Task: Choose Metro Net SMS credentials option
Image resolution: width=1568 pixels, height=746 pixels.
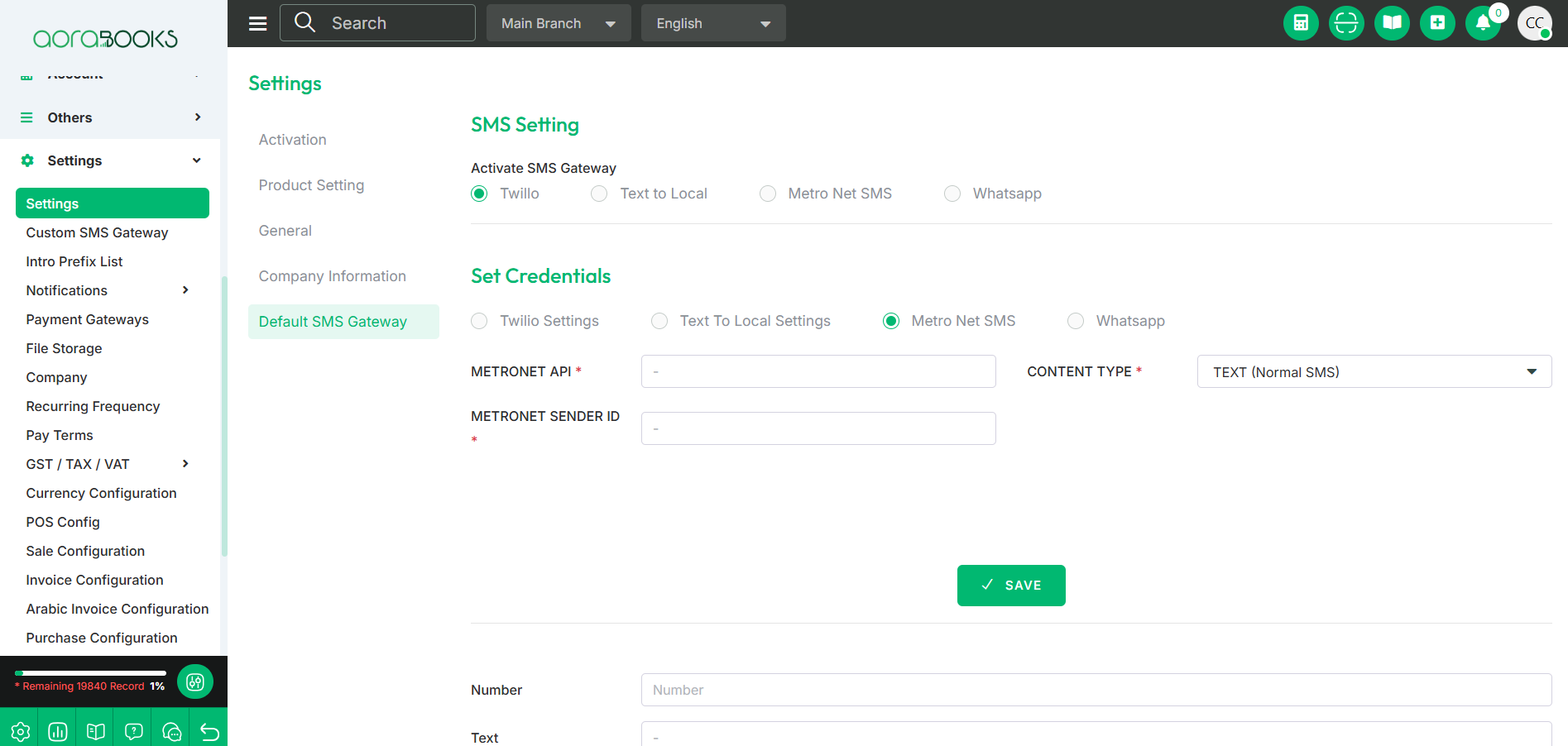Action: coord(891,321)
